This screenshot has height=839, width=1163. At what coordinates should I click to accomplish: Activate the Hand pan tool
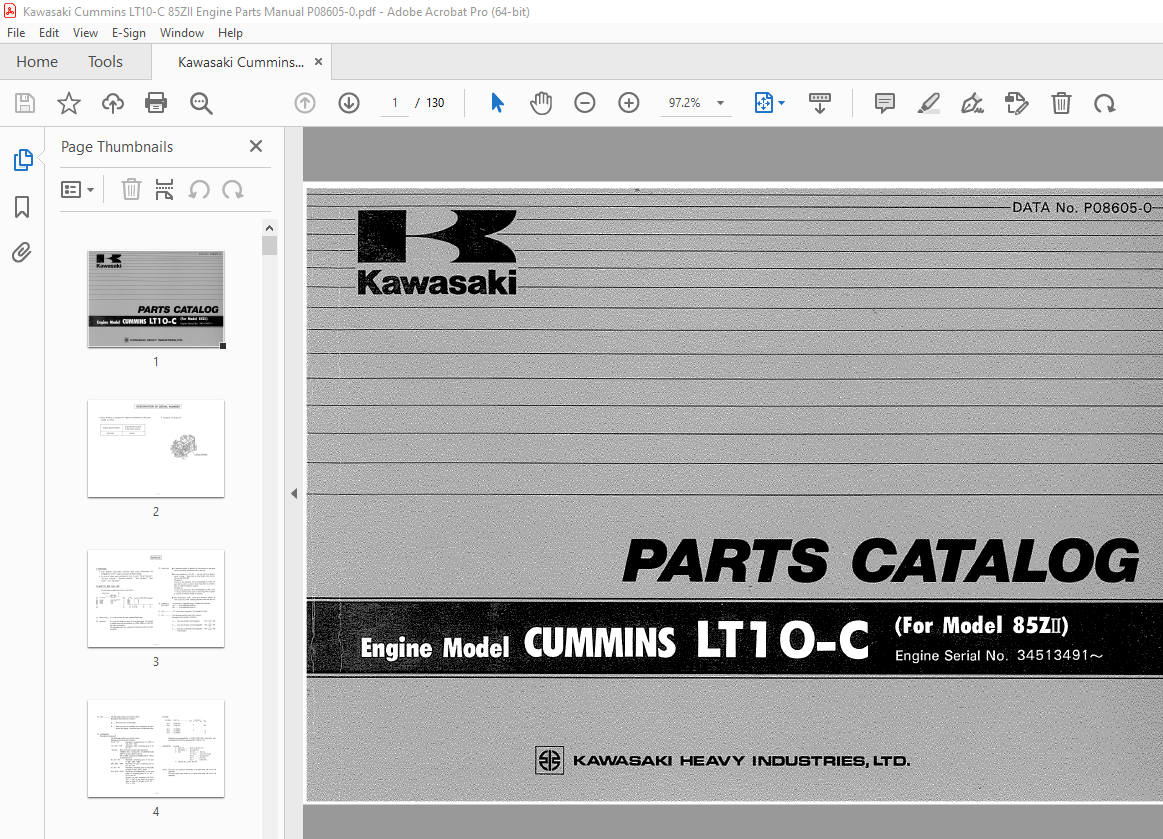pos(541,103)
